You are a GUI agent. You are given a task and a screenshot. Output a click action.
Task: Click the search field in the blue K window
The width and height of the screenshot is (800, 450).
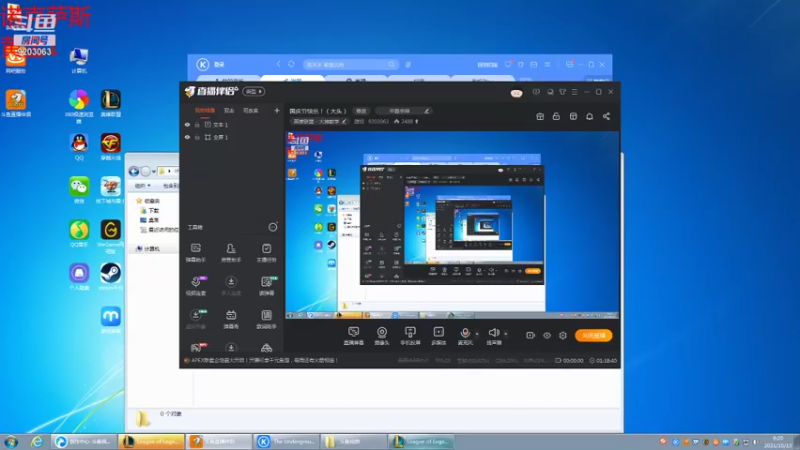click(x=350, y=64)
